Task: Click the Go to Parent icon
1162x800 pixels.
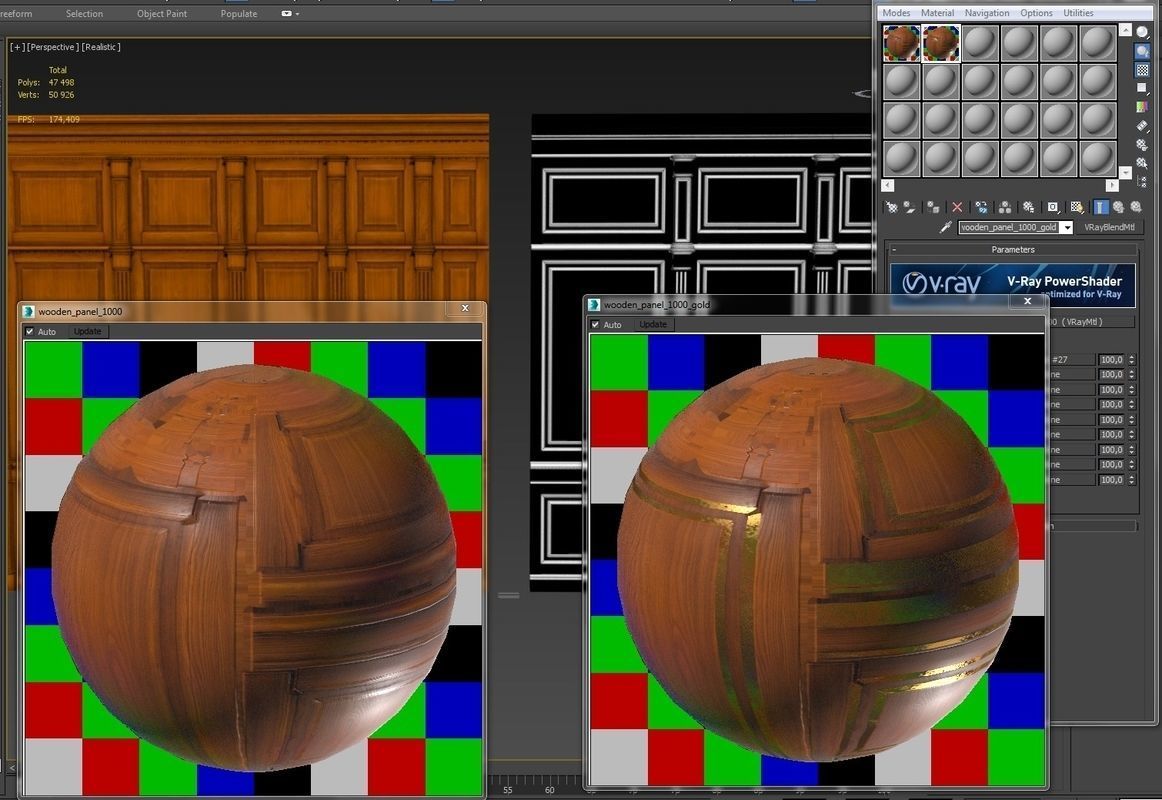Action: [x=1118, y=207]
